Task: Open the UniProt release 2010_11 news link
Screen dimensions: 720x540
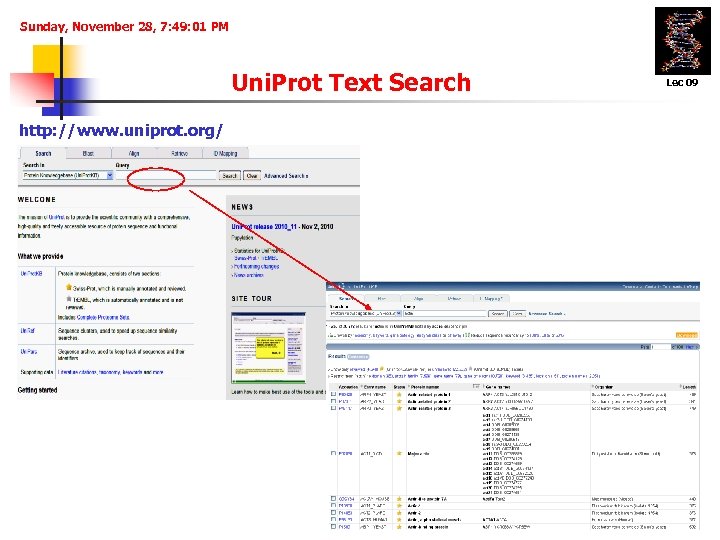Action: 264,226
